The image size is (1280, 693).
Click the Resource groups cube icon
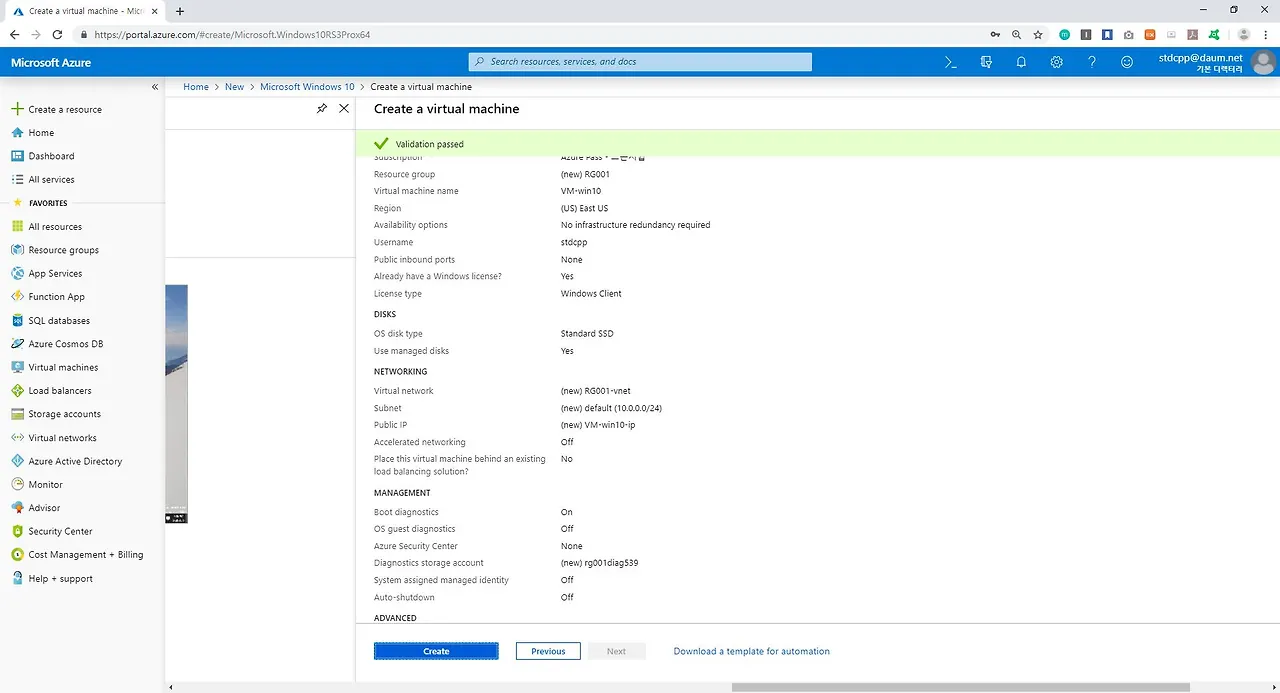click(x=17, y=250)
